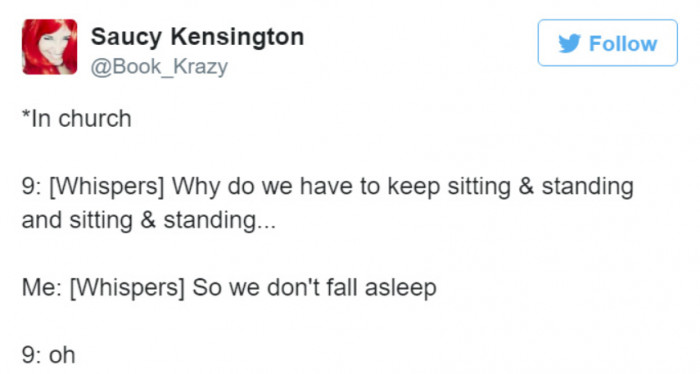Click the word "Saucy" in the name

click(x=126, y=37)
